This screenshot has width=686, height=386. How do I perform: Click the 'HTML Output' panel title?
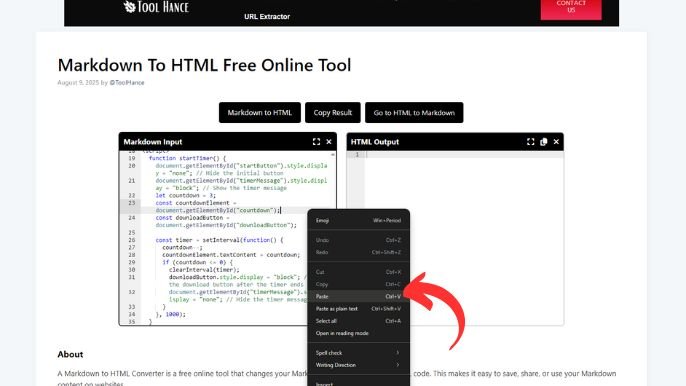[374, 142]
